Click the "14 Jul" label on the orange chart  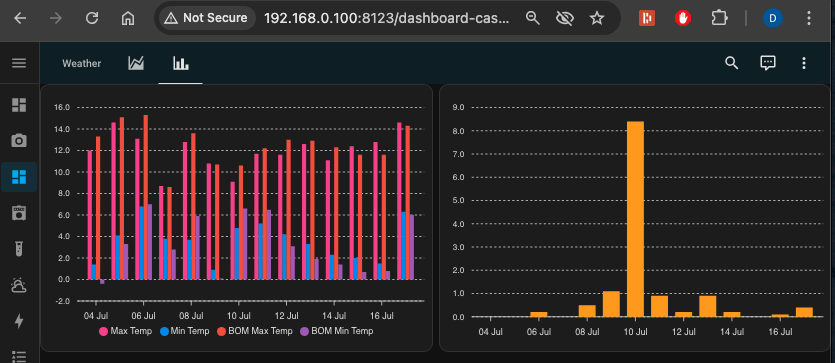point(732,332)
